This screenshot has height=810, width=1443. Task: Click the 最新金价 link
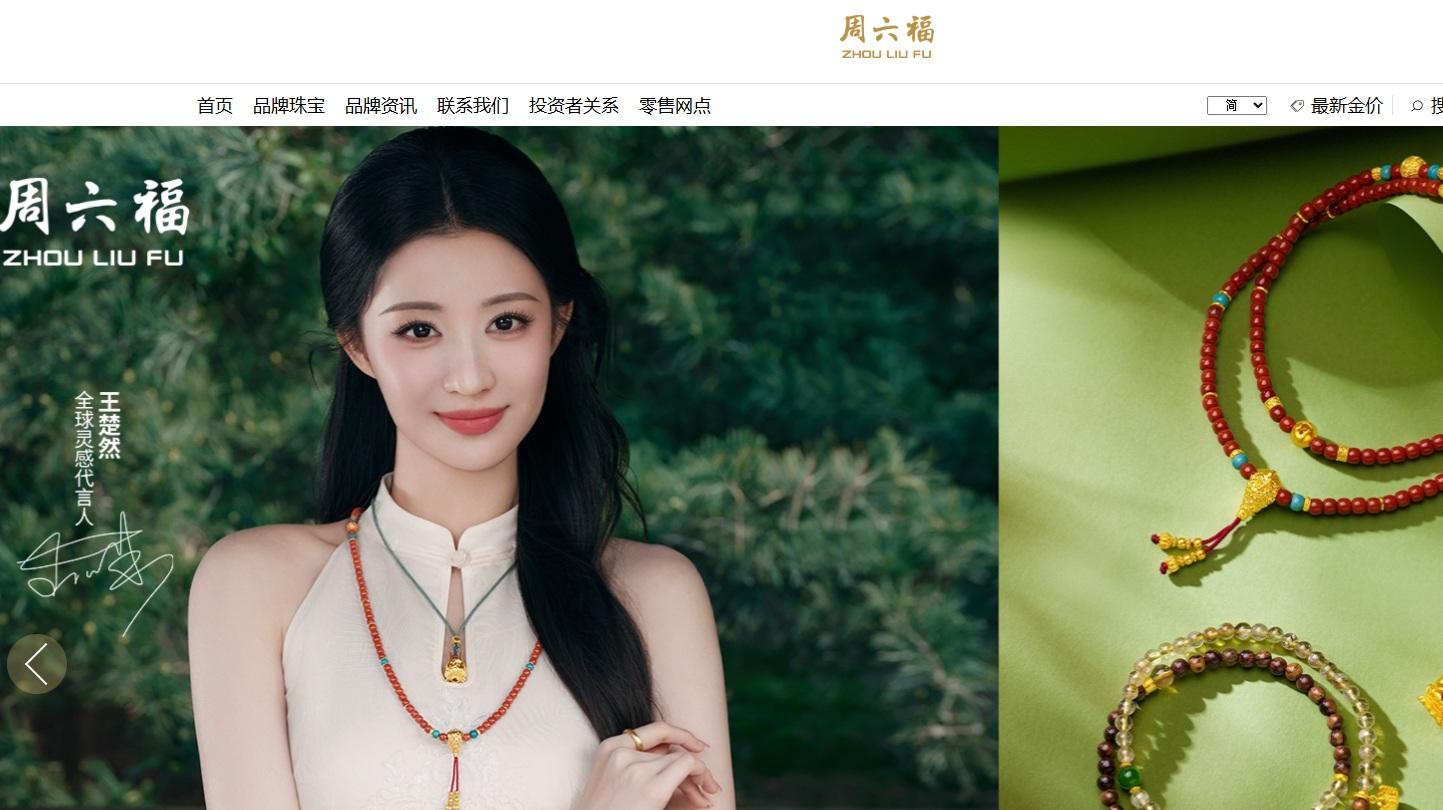point(1347,106)
